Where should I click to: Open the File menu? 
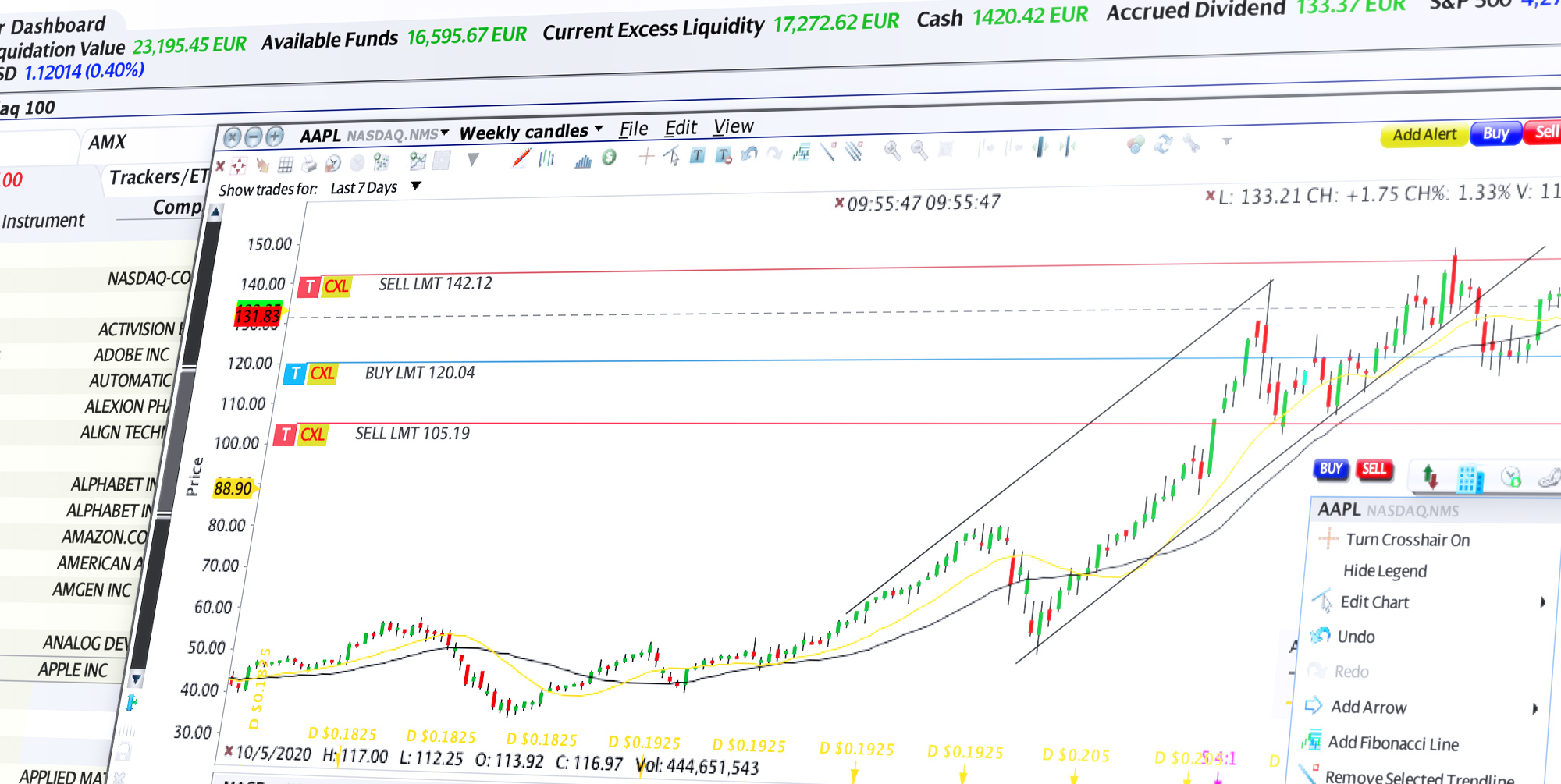pyautogui.click(x=634, y=129)
